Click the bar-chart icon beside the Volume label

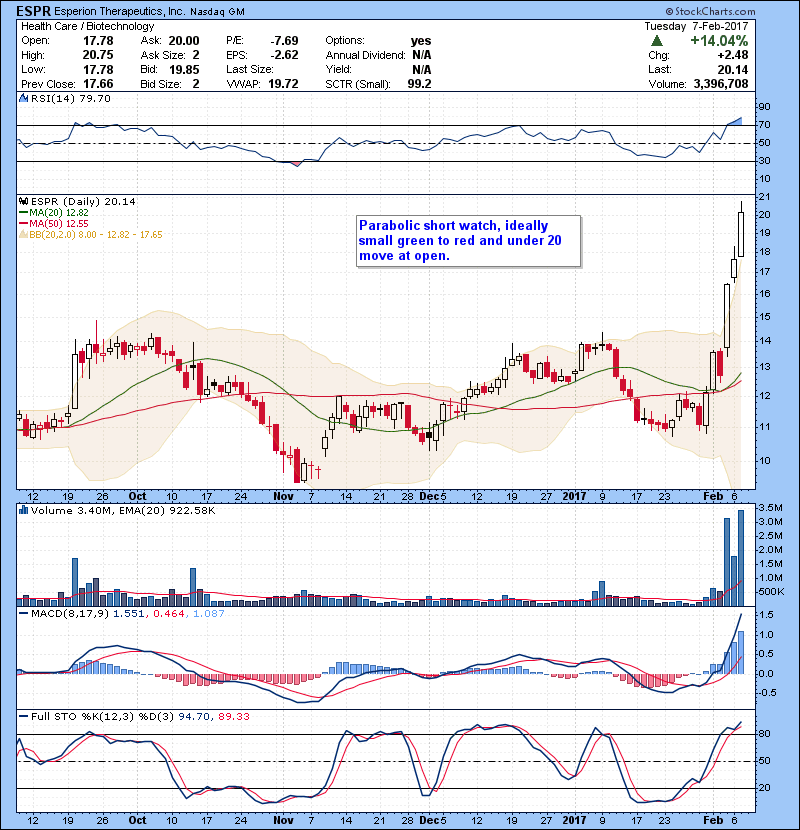click(x=23, y=510)
